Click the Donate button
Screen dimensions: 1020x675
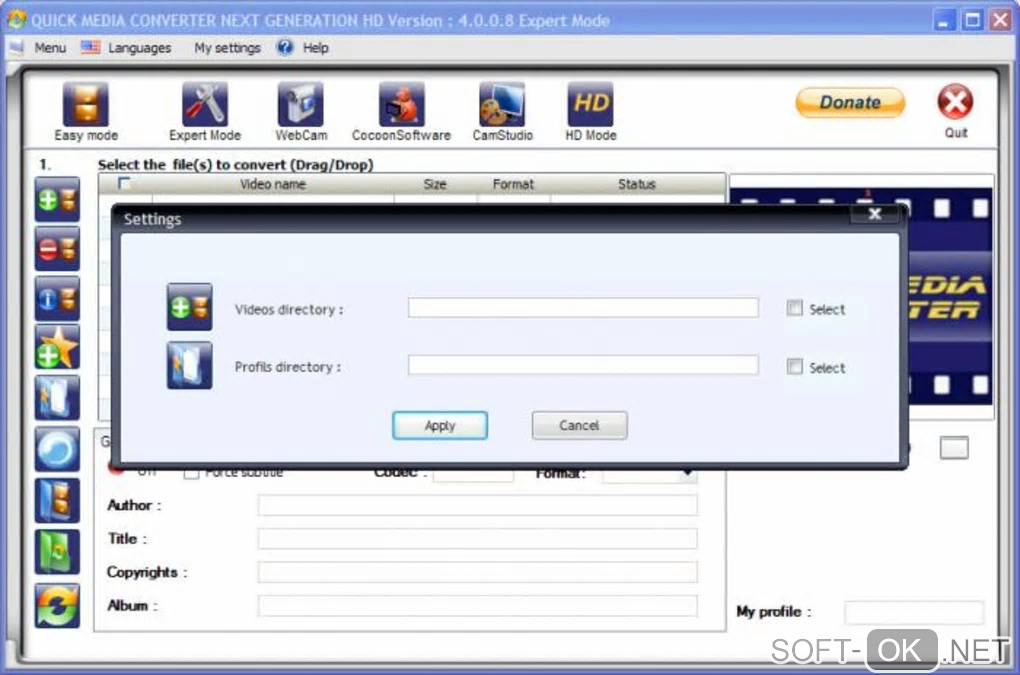(x=850, y=102)
